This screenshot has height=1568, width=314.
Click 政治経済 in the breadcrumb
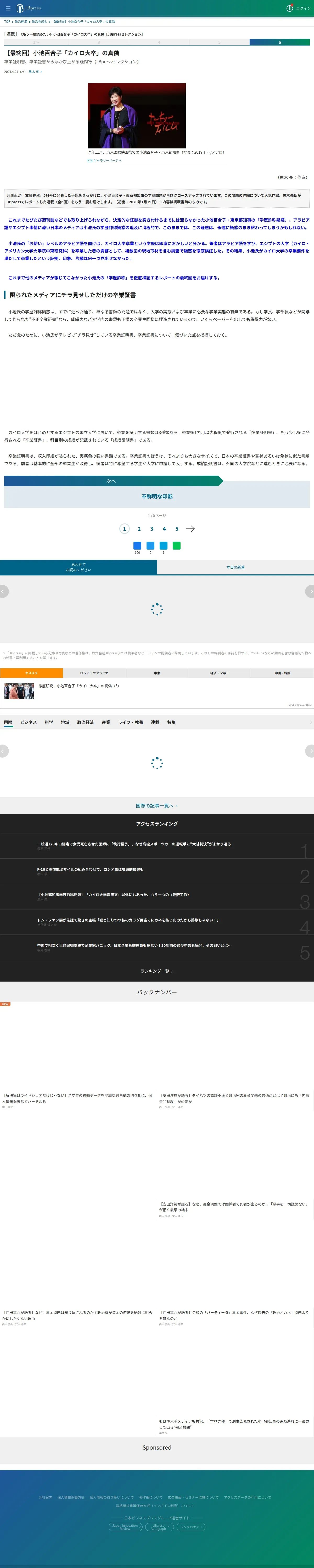pyautogui.click(x=21, y=21)
